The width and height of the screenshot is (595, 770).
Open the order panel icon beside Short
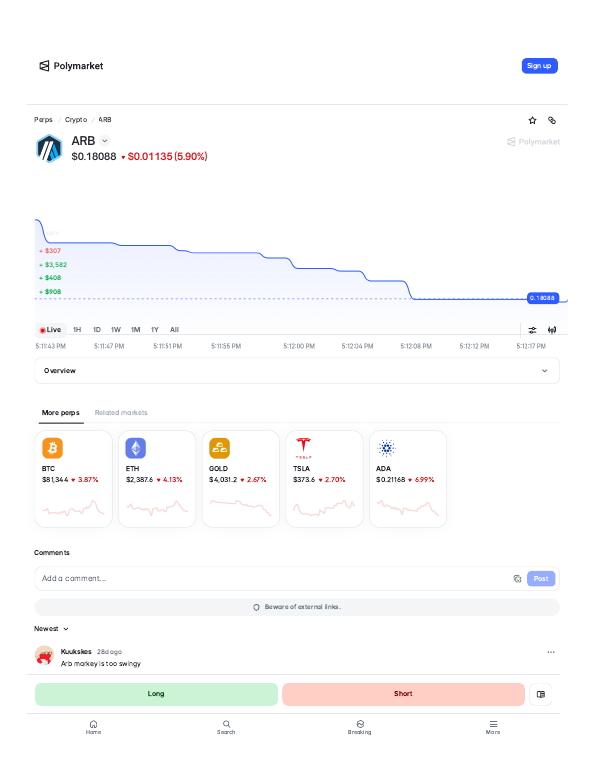(x=541, y=694)
